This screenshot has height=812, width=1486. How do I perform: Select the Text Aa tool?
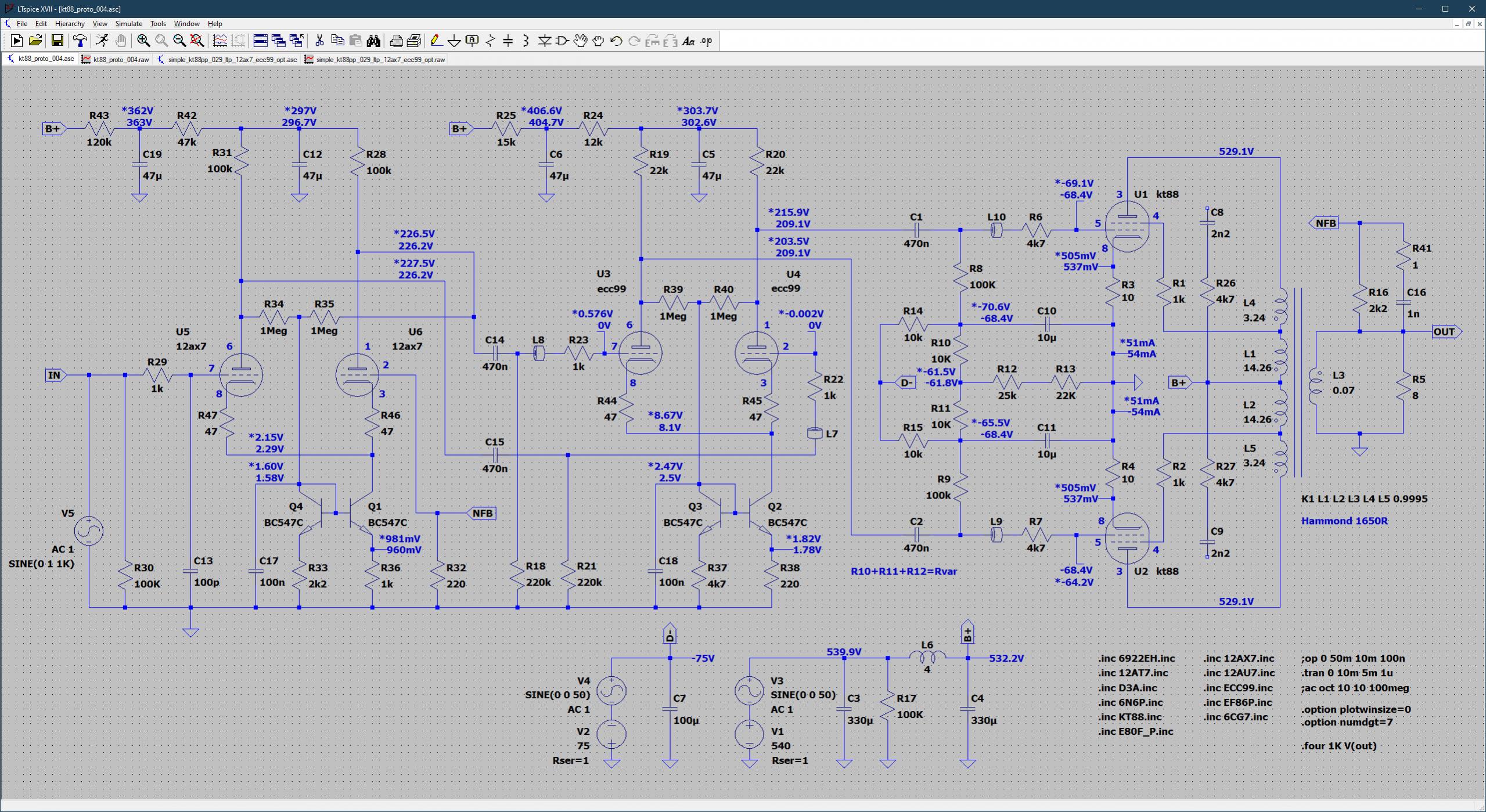689,41
